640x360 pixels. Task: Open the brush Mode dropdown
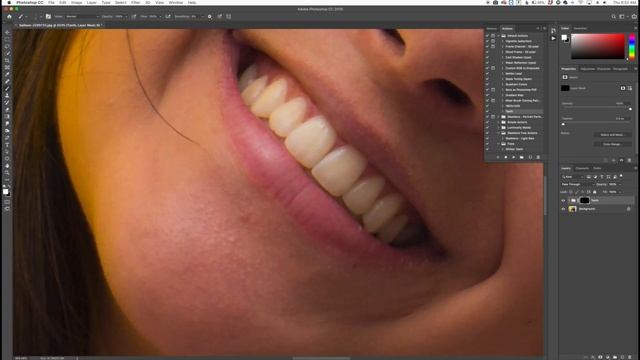[82, 17]
